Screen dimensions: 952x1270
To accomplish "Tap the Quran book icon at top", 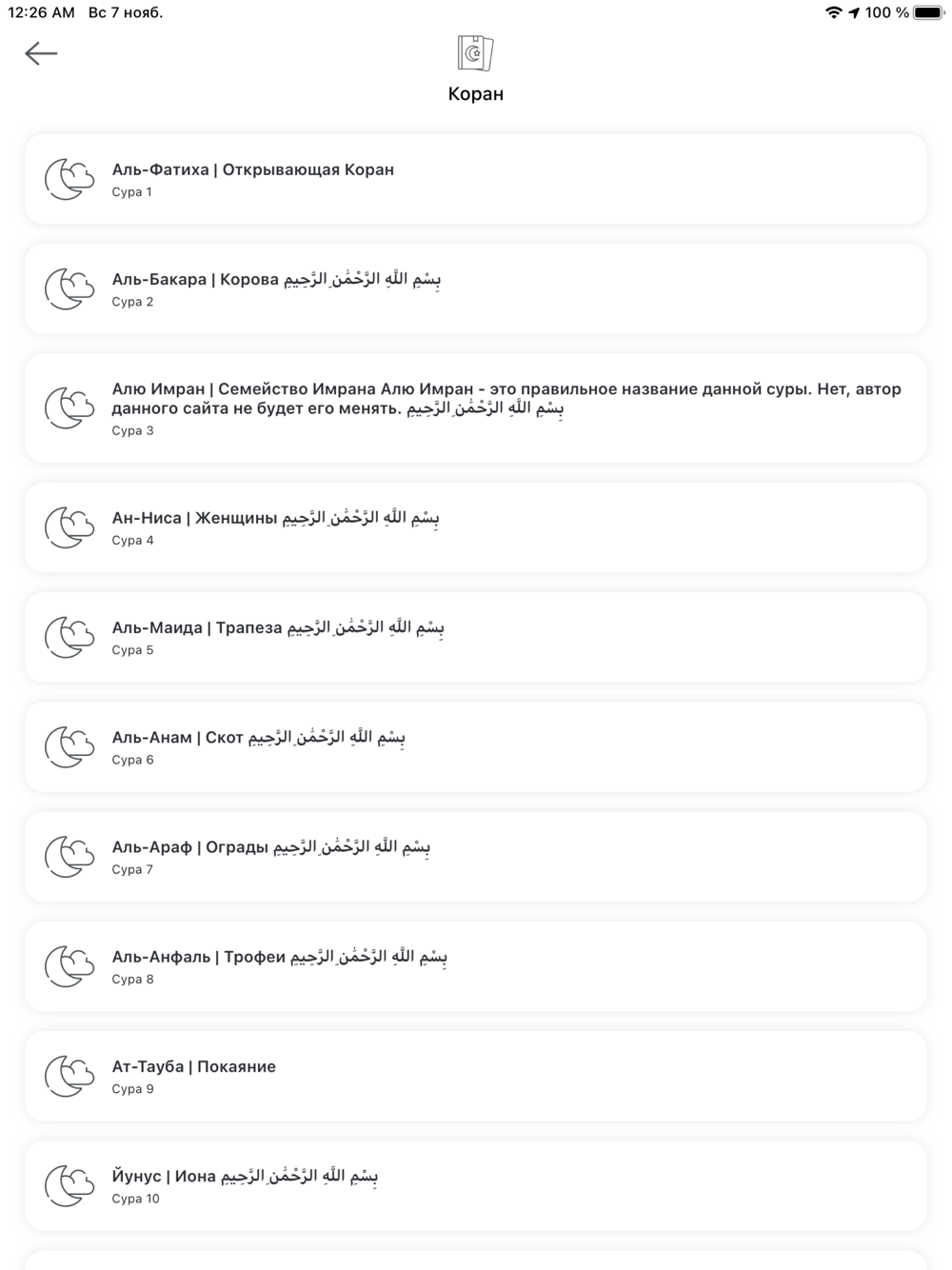I will tap(475, 52).
